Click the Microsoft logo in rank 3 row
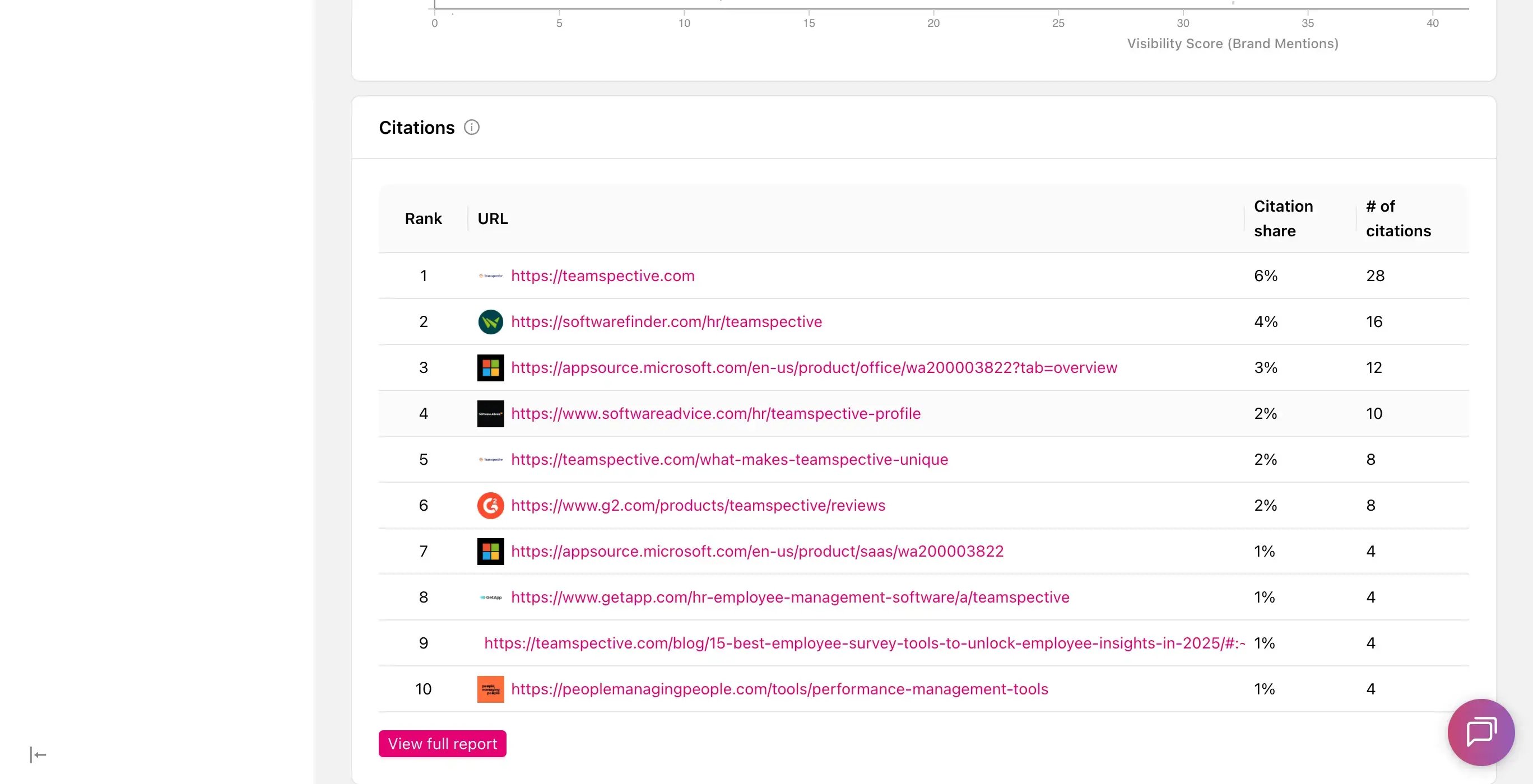This screenshot has width=1533, height=784. coord(490,367)
